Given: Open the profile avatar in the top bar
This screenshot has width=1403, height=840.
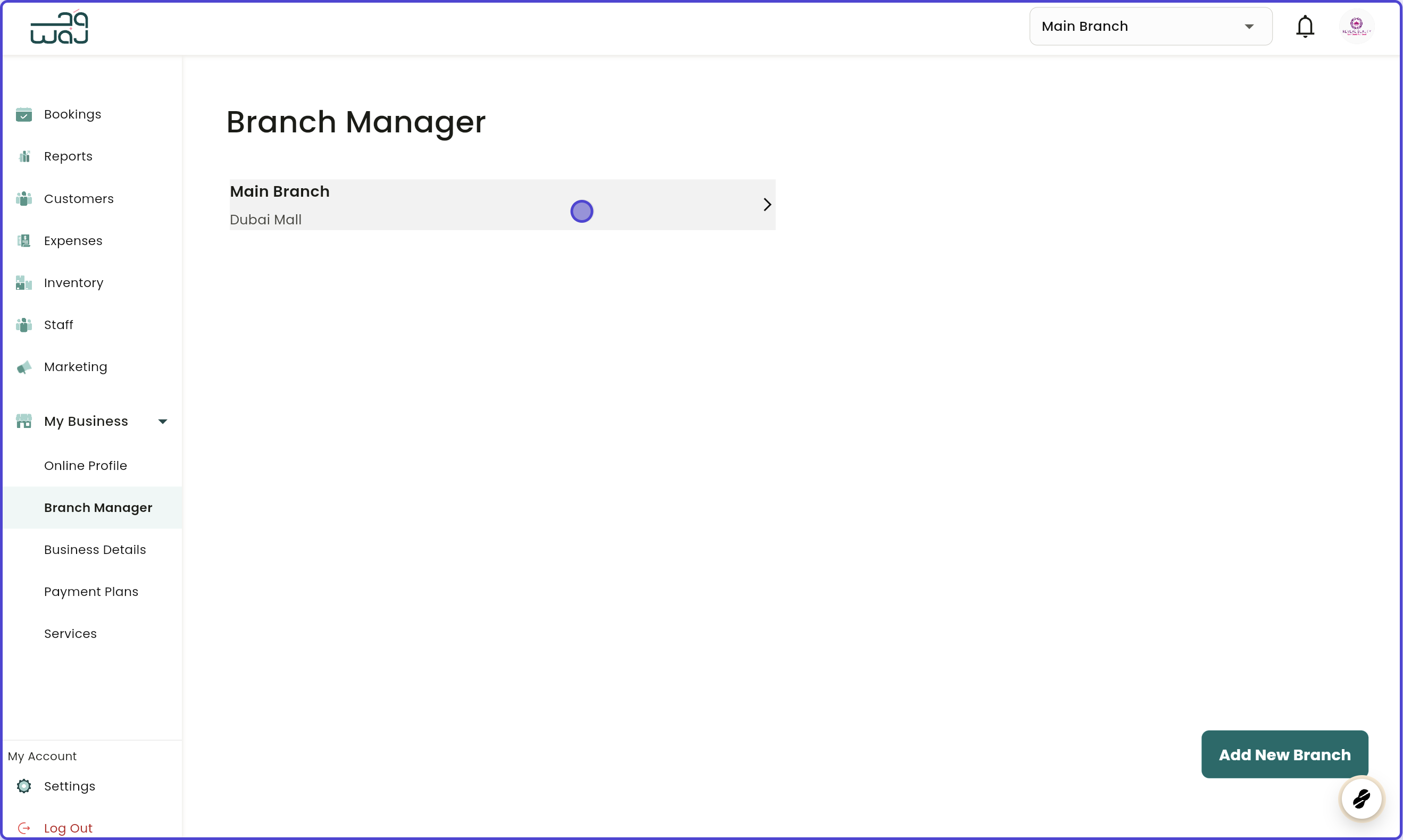Looking at the screenshot, I should [1357, 26].
